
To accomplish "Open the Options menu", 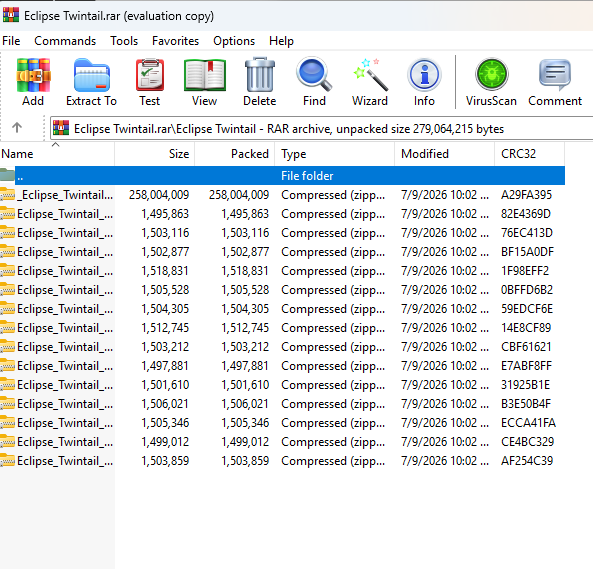I will 234,41.
